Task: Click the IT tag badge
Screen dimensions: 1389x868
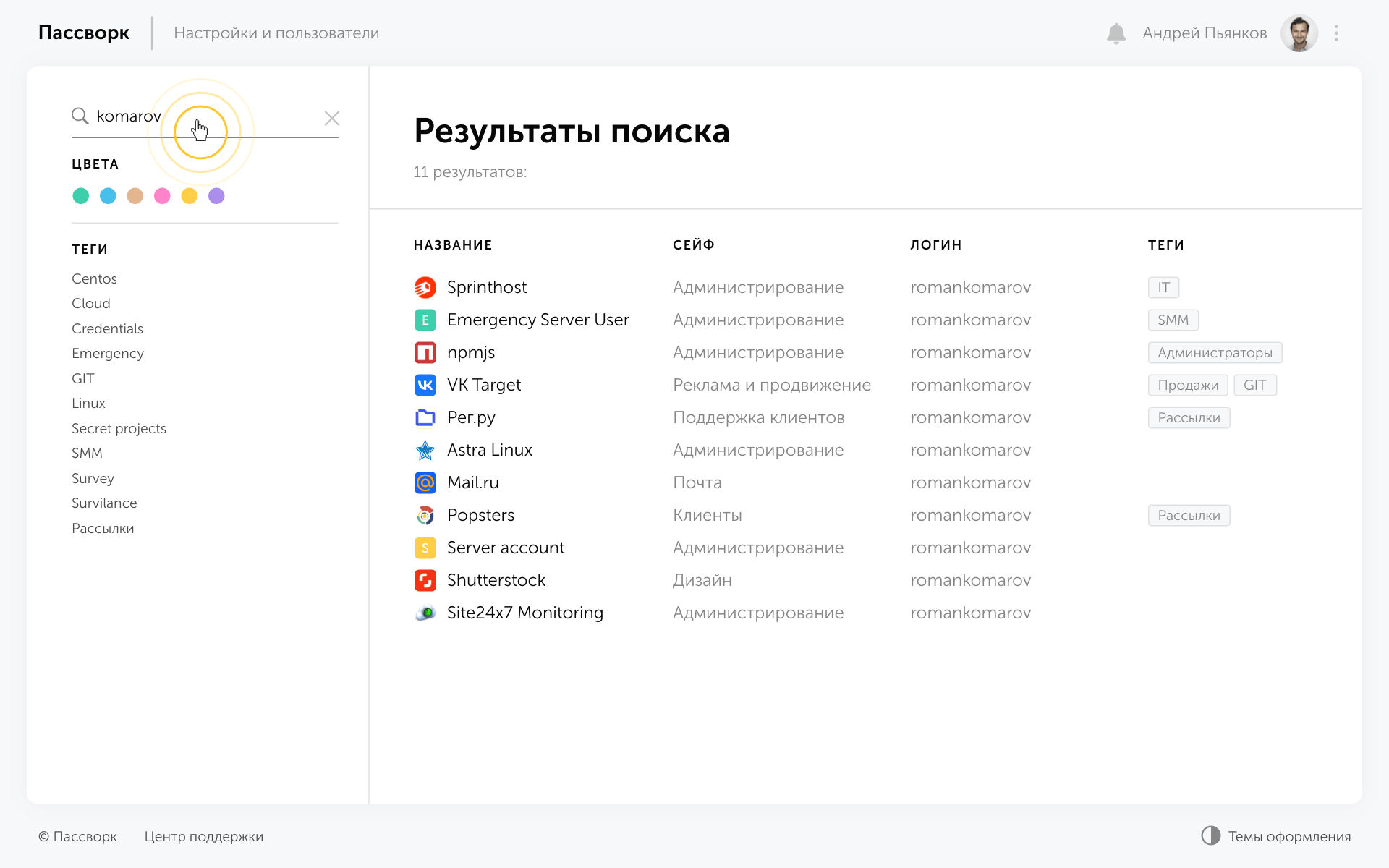Action: (x=1163, y=287)
